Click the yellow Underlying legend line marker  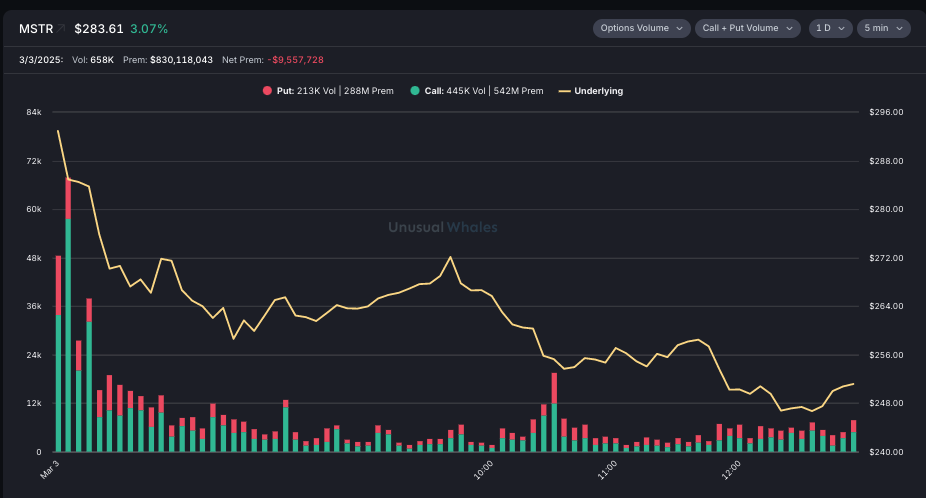coord(564,91)
